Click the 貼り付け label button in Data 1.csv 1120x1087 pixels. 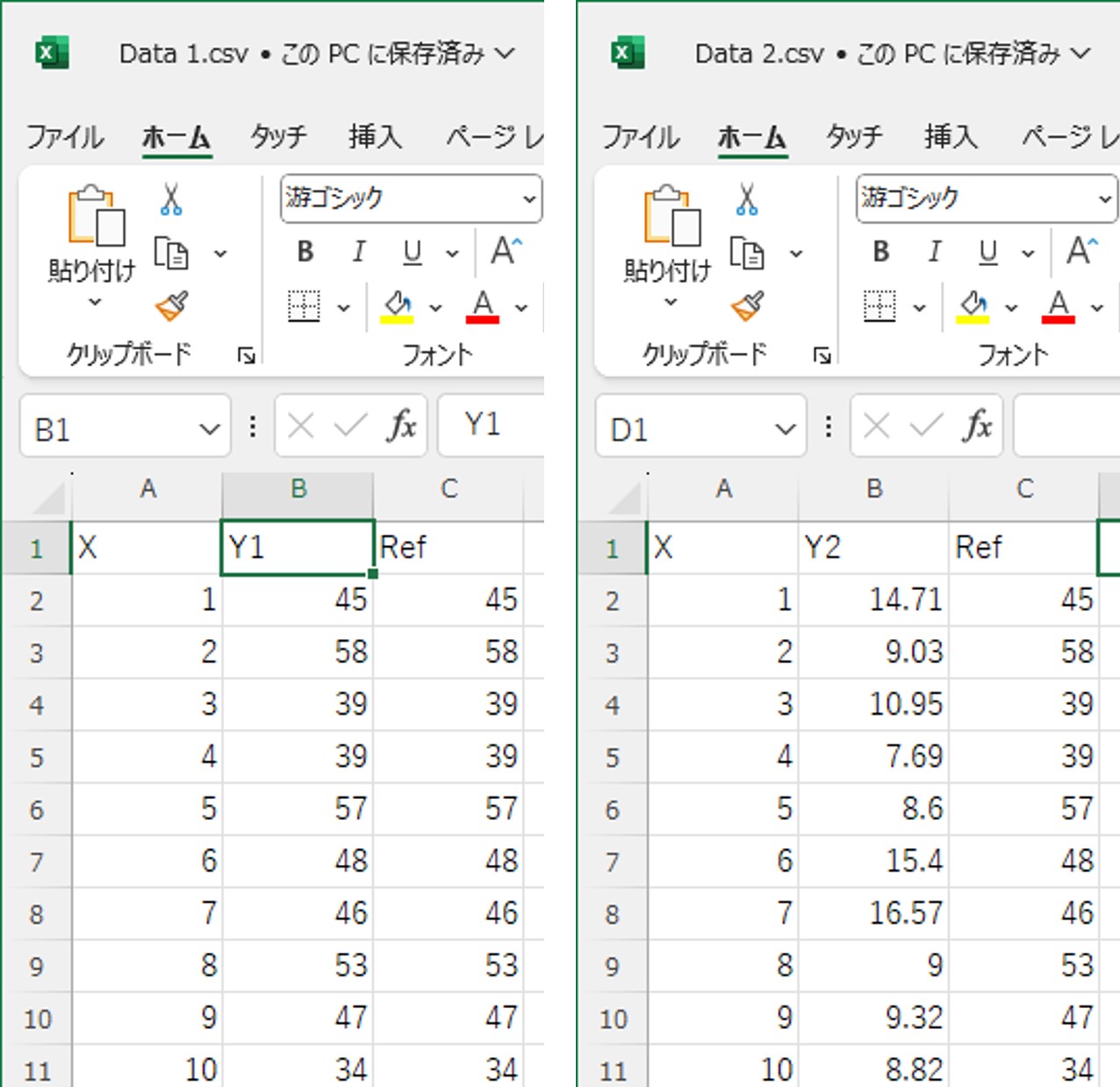(x=92, y=270)
